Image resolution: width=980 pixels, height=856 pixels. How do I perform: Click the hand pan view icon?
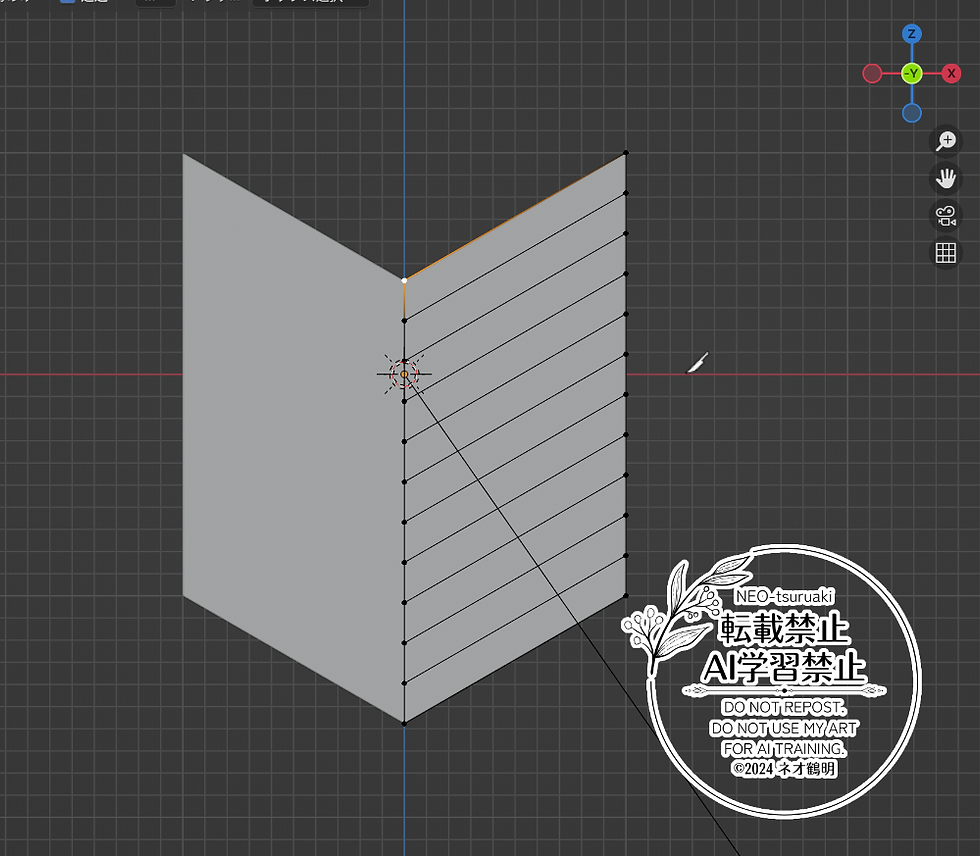946,178
